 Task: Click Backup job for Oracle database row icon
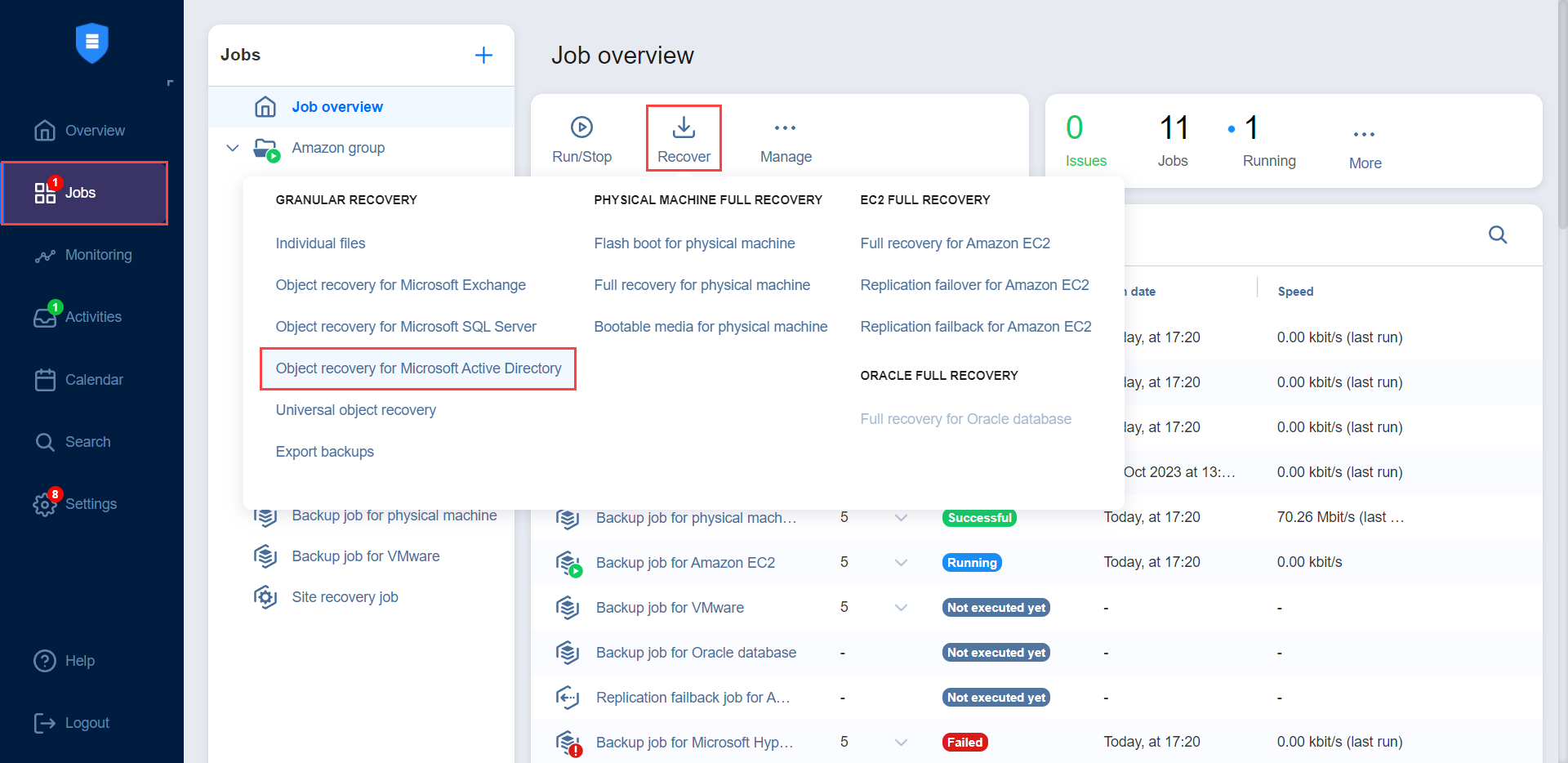click(568, 653)
